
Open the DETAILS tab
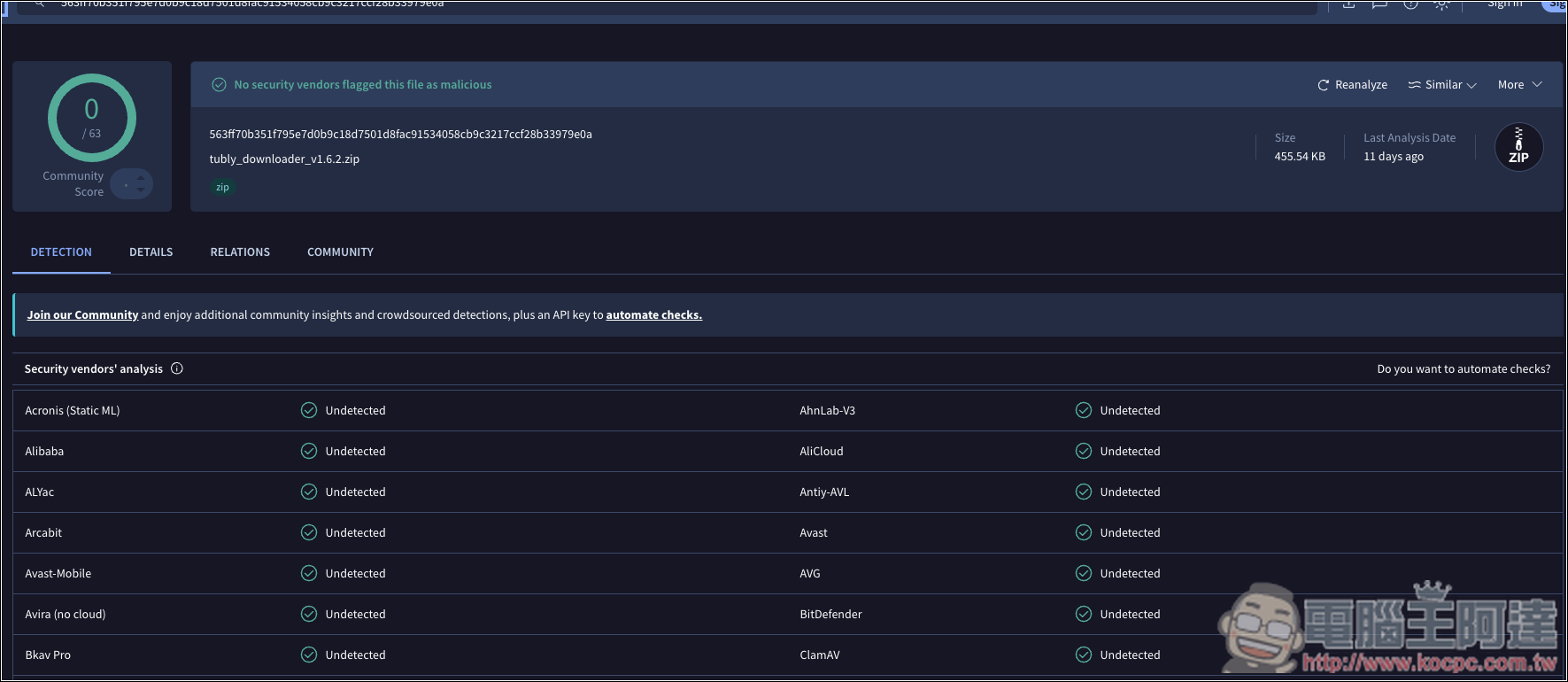coord(151,252)
